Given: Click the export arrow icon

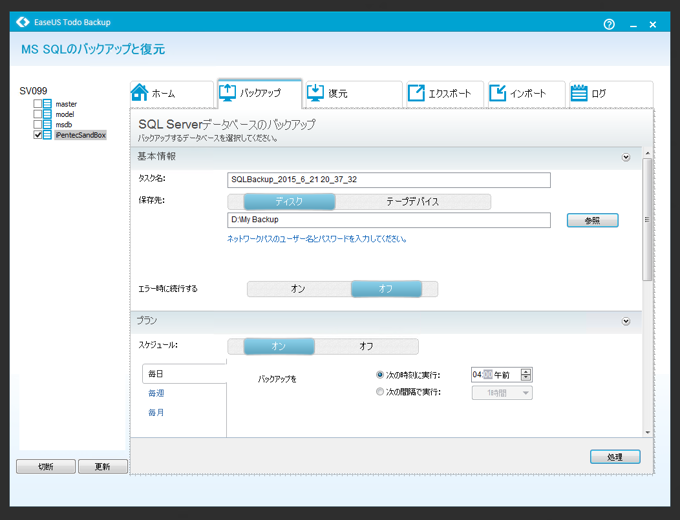Looking at the screenshot, I should click(416, 93).
